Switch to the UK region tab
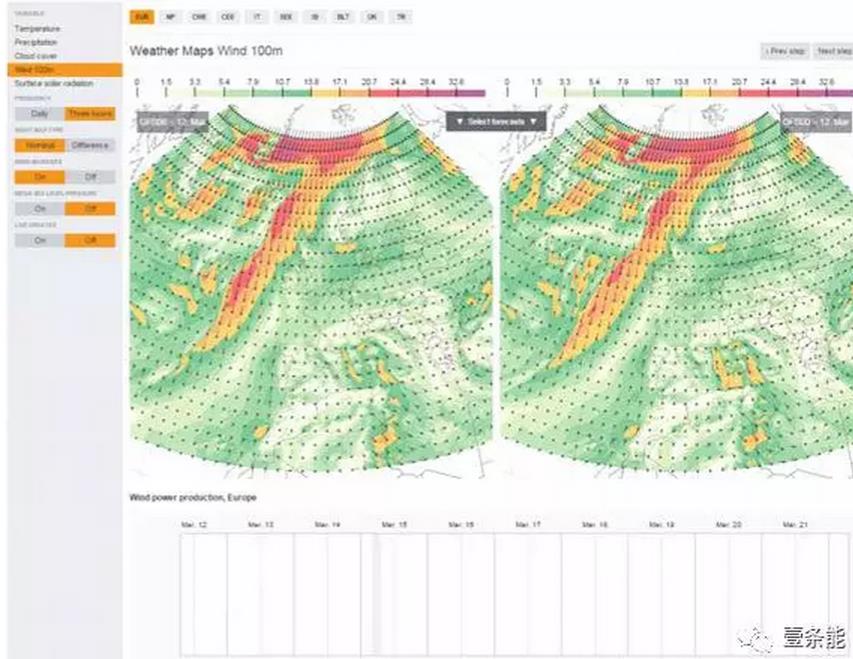This screenshot has height=659, width=853. coord(372,18)
